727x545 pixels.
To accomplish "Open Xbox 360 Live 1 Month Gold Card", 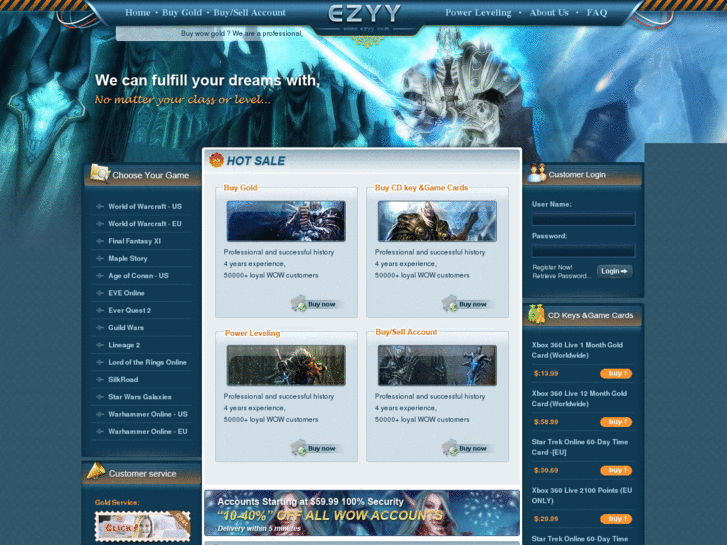I will (x=577, y=350).
